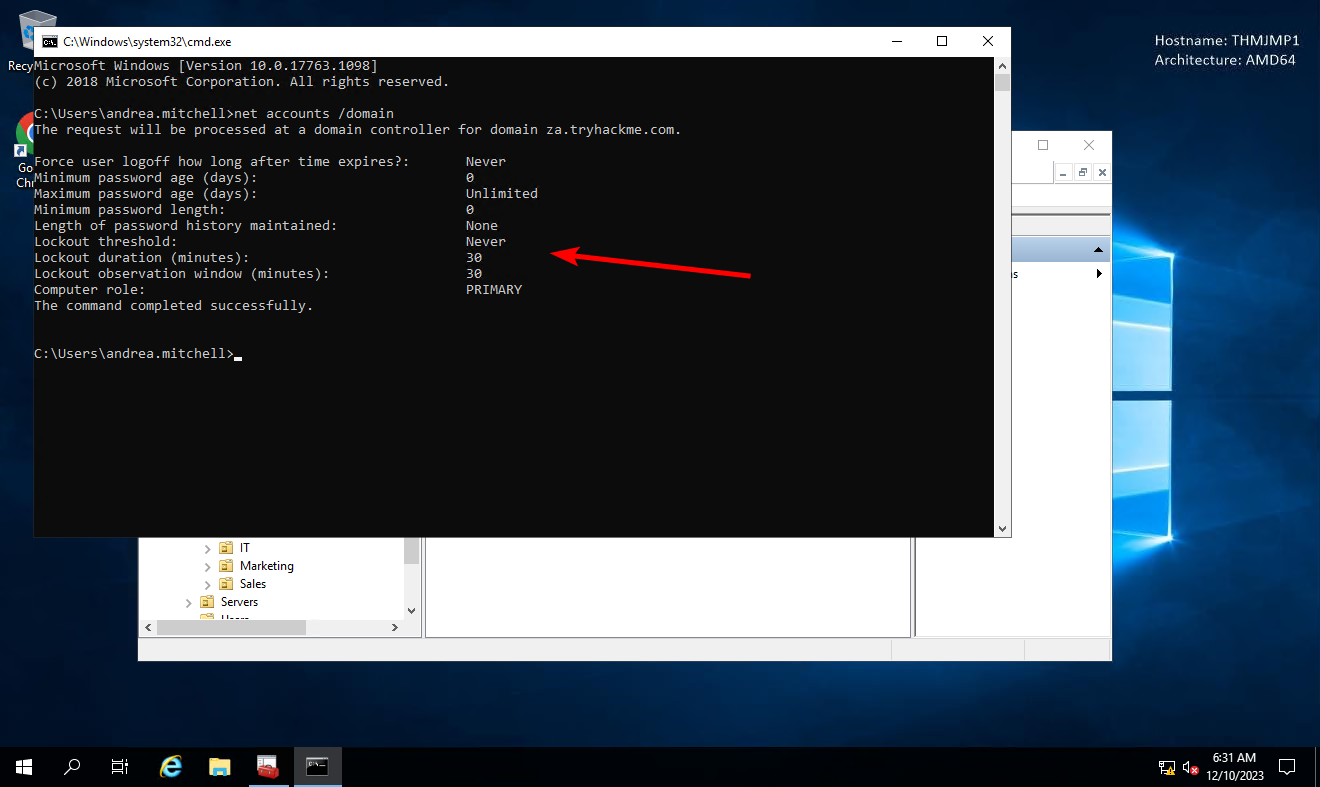Show the taskbar clock and calendar

coord(1233,767)
